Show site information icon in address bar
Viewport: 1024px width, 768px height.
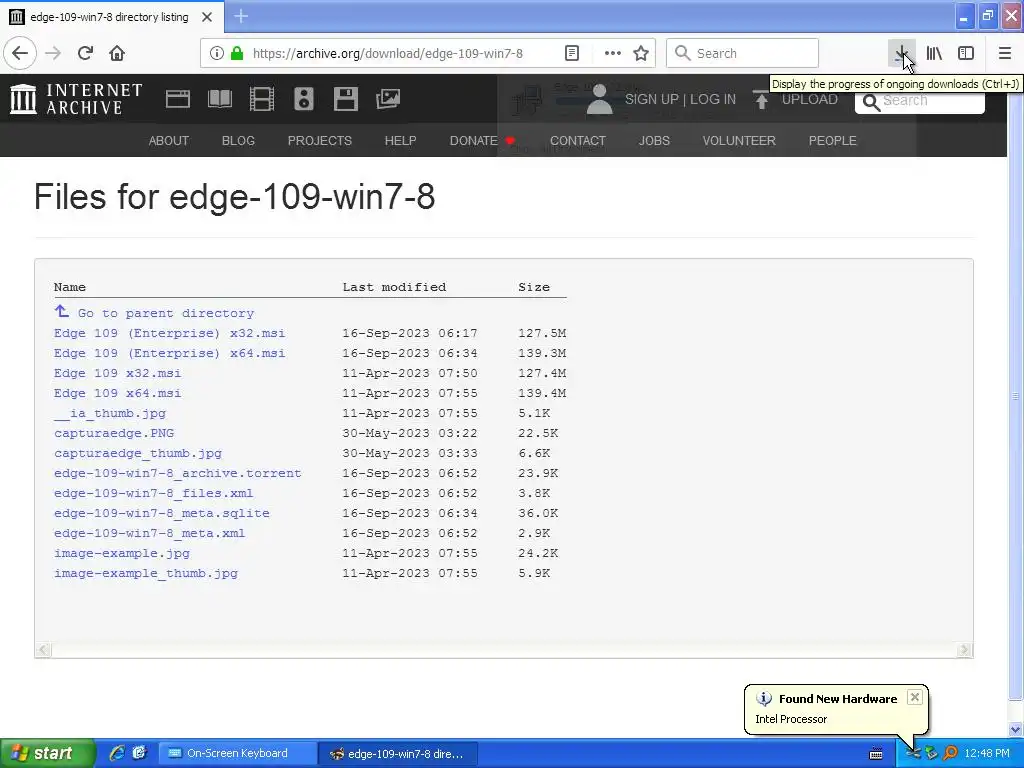tap(217, 53)
